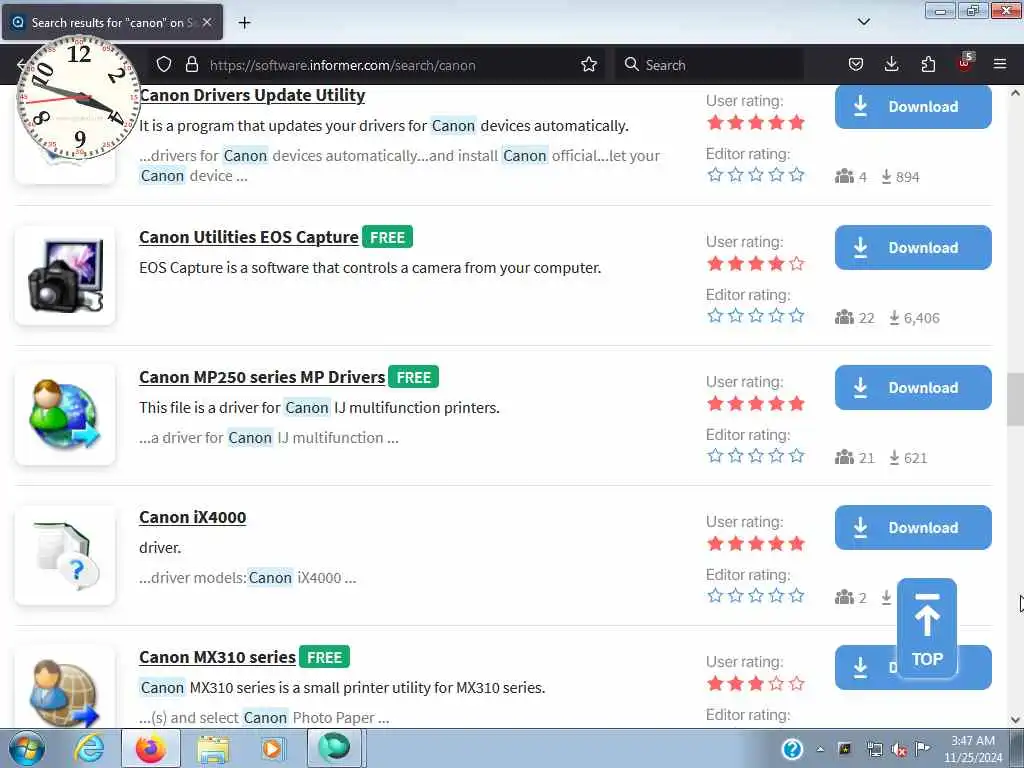Download Canon MP250 series MP Drivers
The height and width of the screenshot is (768, 1024).
pyautogui.click(x=913, y=387)
